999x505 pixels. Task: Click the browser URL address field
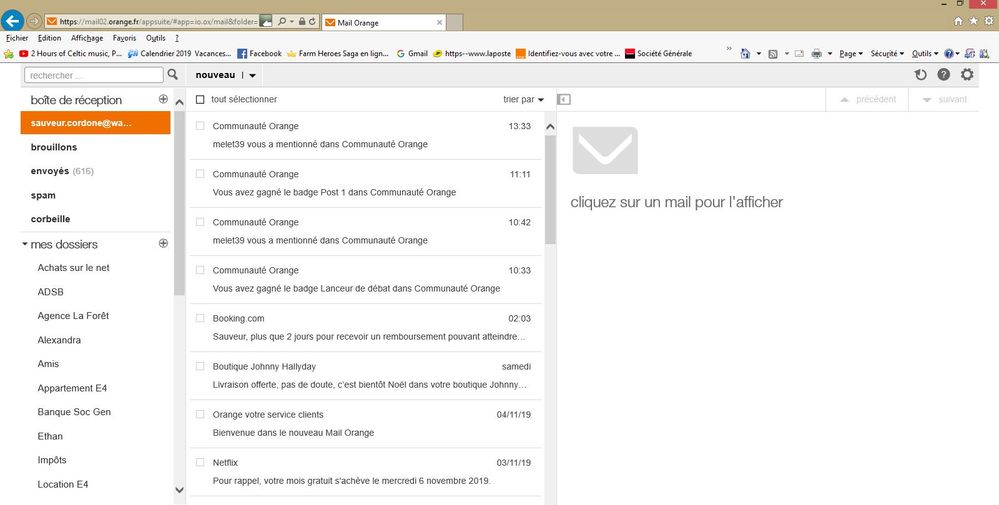coord(158,22)
